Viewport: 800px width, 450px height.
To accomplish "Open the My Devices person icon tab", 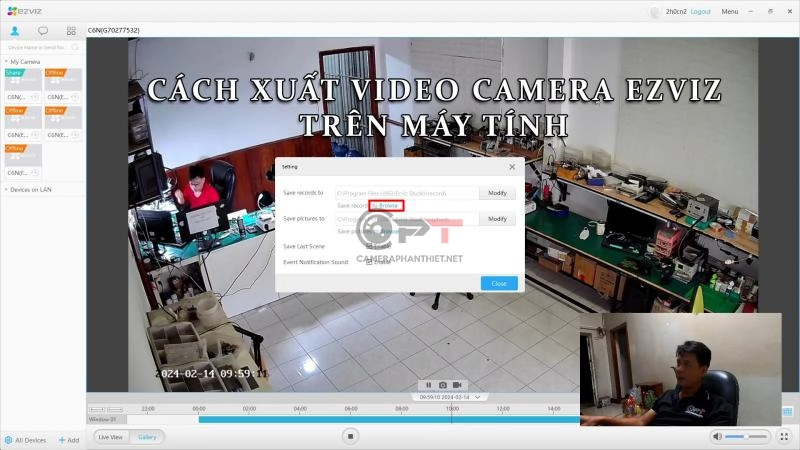I will pyautogui.click(x=15, y=31).
